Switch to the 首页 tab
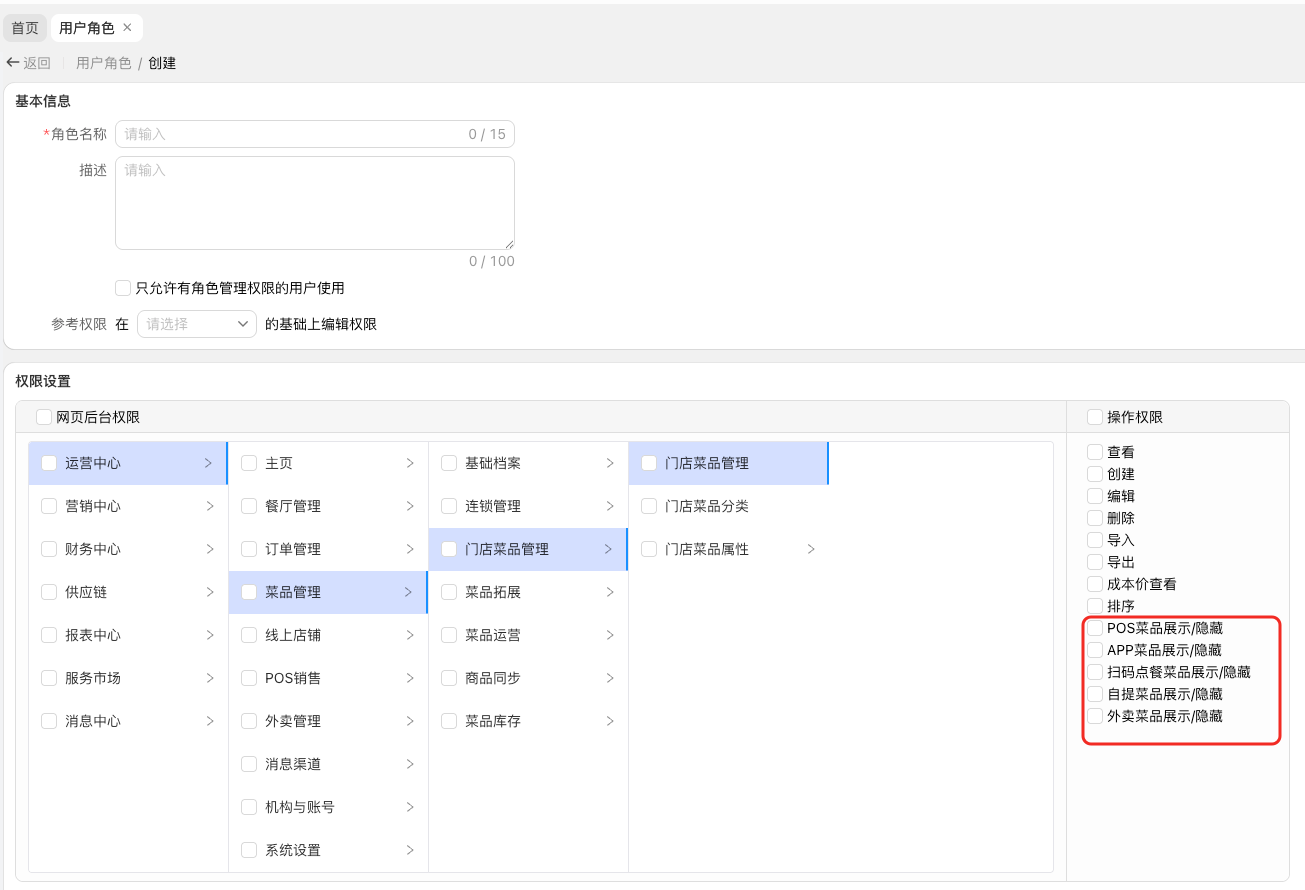The width and height of the screenshot is (1305, 890). click(25, 28)
